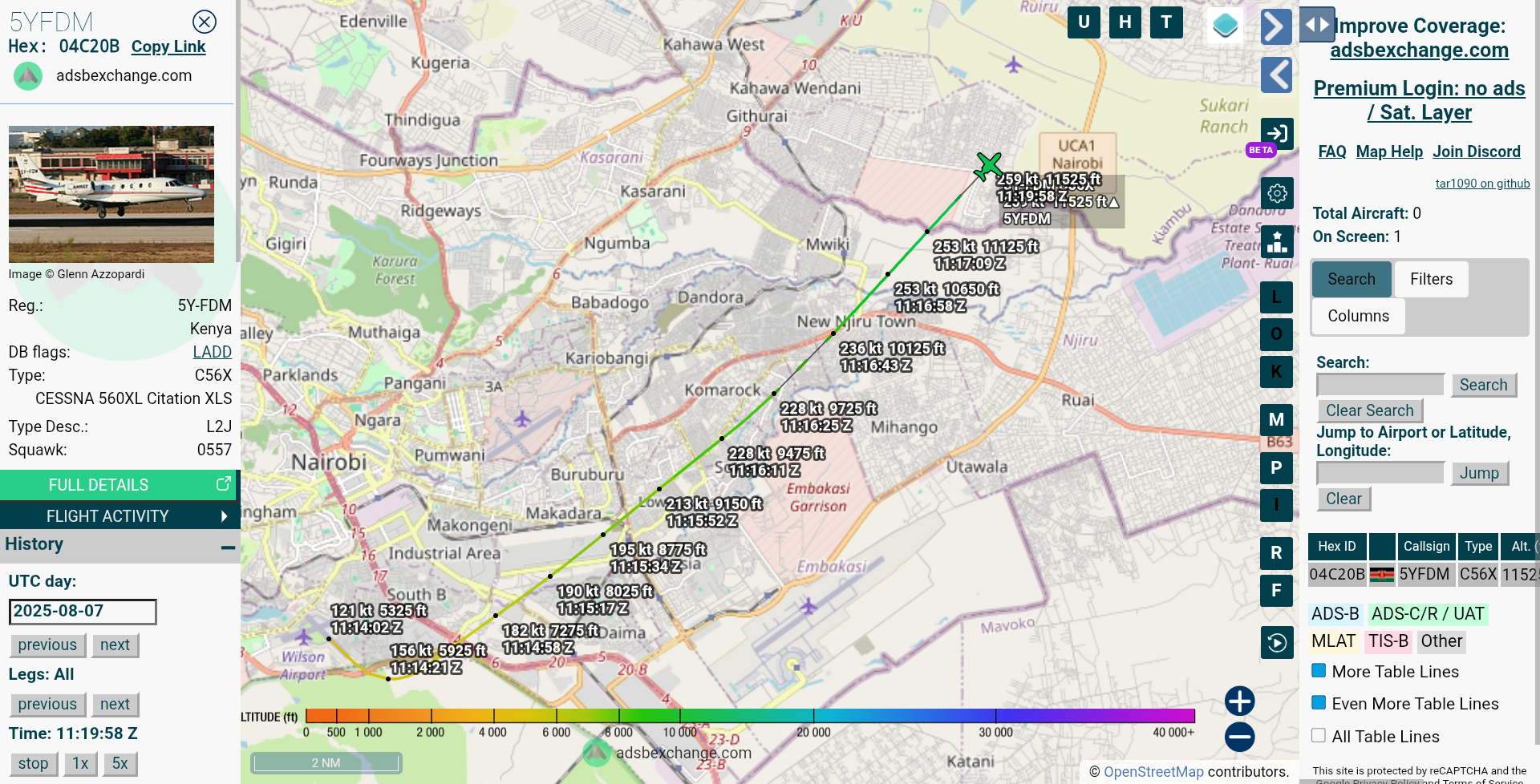The image size is (1540, 784).
Task: Open map settings gear
Action: pos(1277,193)
